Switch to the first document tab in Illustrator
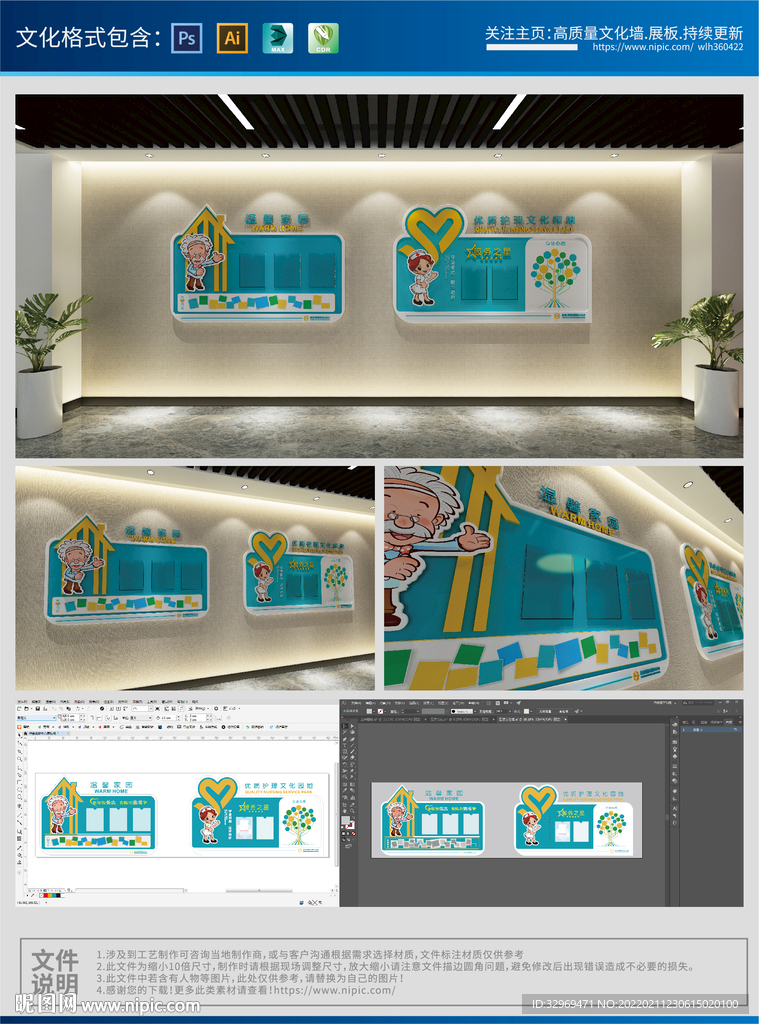Image resolution: width=759 pixels, height=1024 pixels. click(x=391, y=720)
